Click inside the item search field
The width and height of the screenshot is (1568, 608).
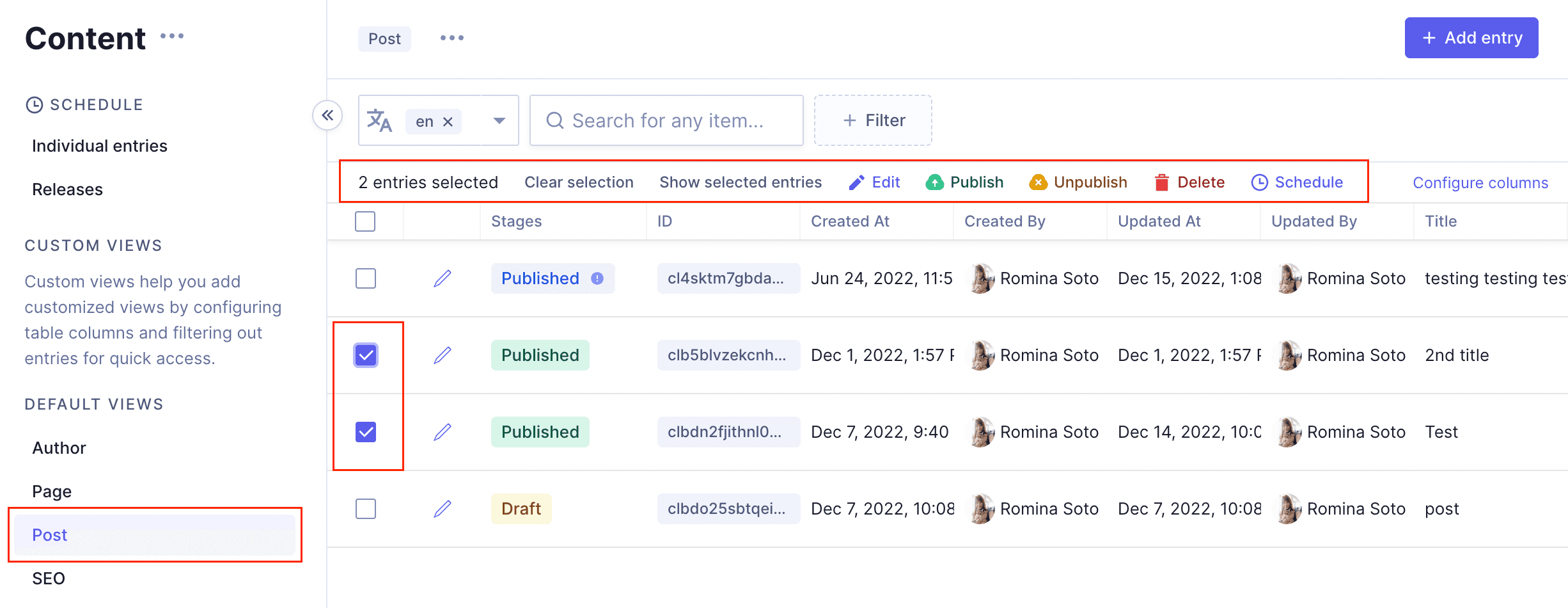pyautogui.click(x=665, y=120)
